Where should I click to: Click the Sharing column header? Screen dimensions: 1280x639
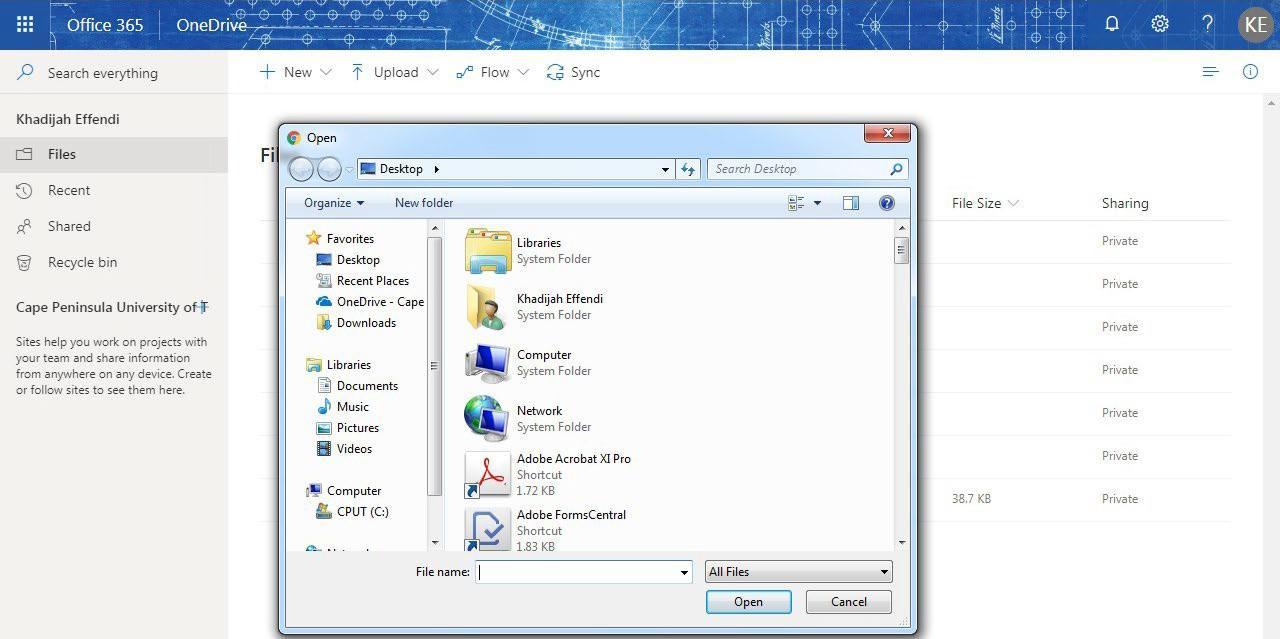tap(1125, 203)
